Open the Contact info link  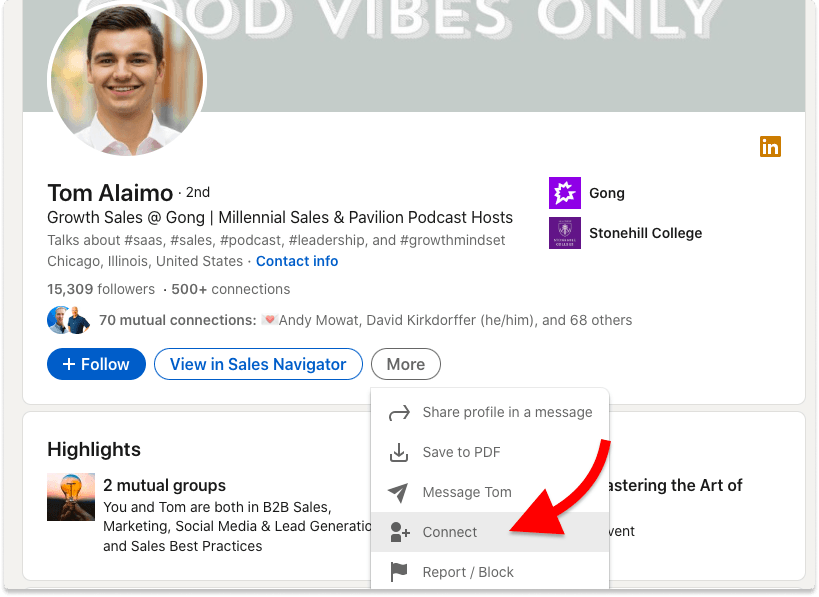pos(297,261)
